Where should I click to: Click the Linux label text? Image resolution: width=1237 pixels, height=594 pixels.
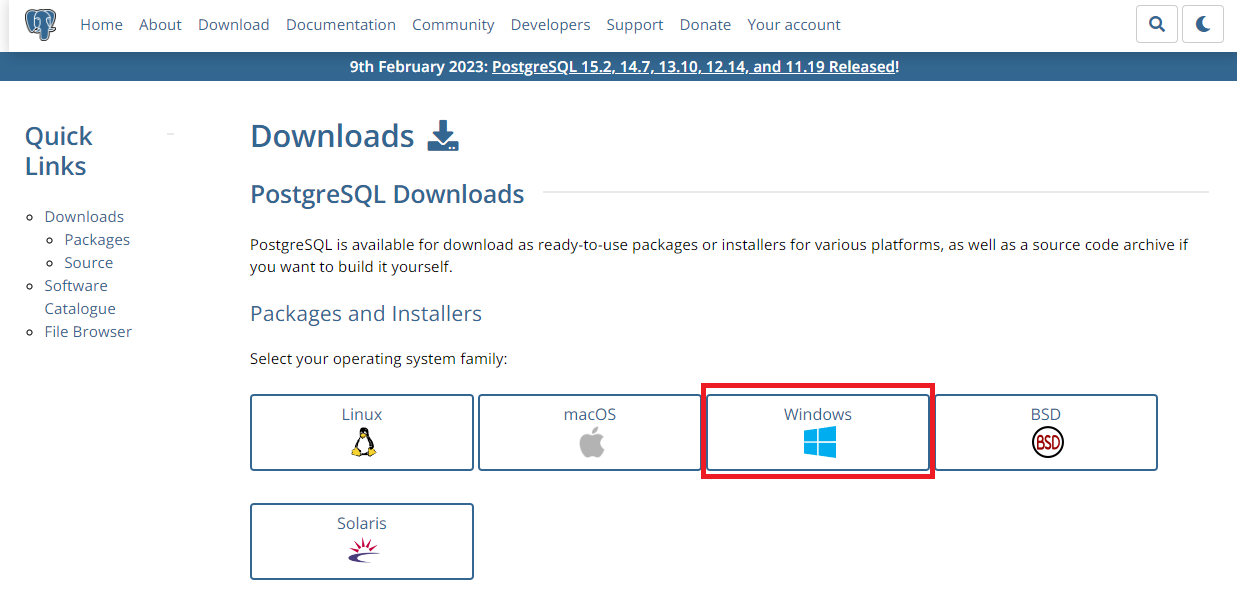click(x=362, y=414)
